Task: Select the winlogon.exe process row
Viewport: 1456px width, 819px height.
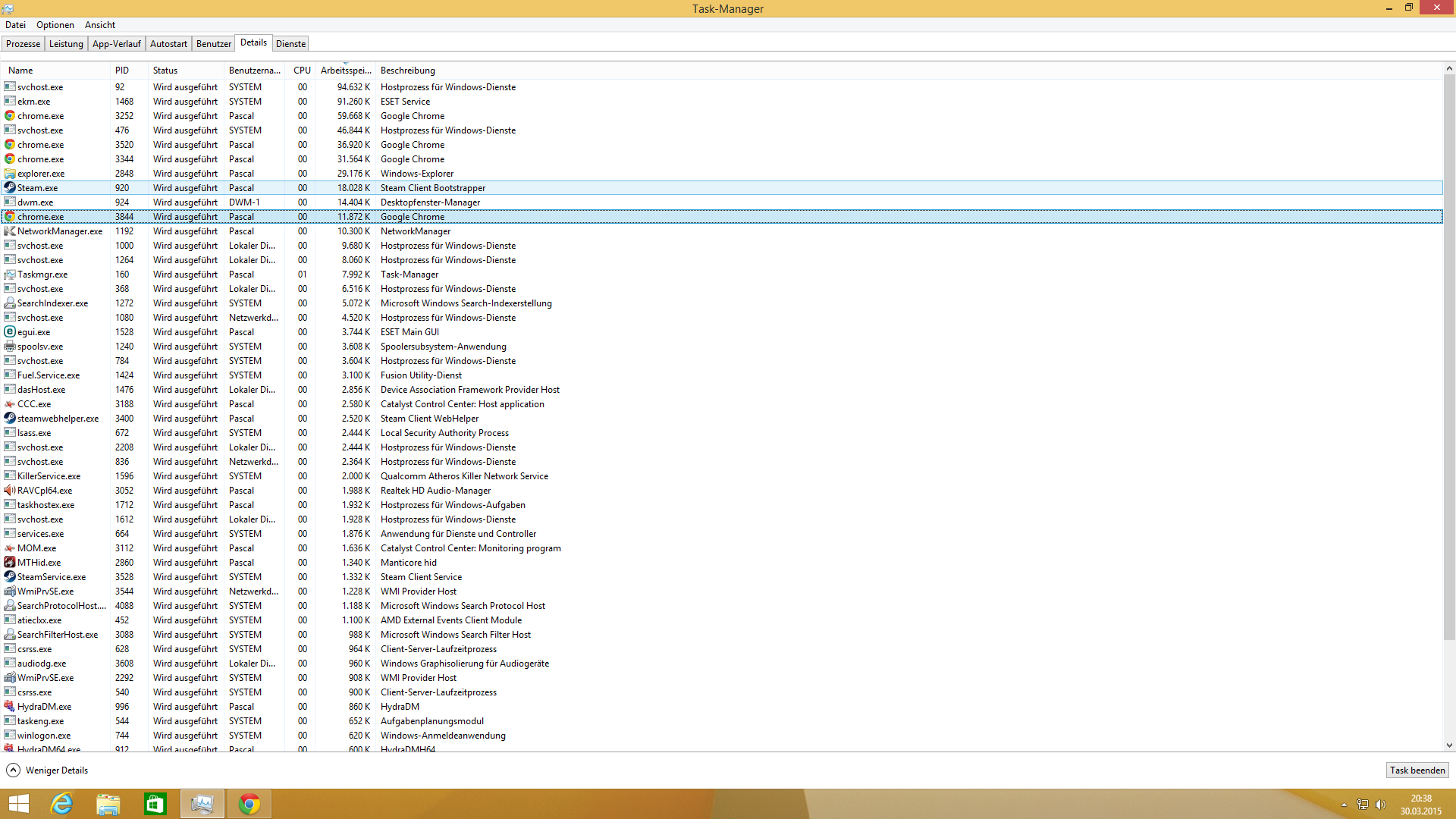Action: [722, 735]
